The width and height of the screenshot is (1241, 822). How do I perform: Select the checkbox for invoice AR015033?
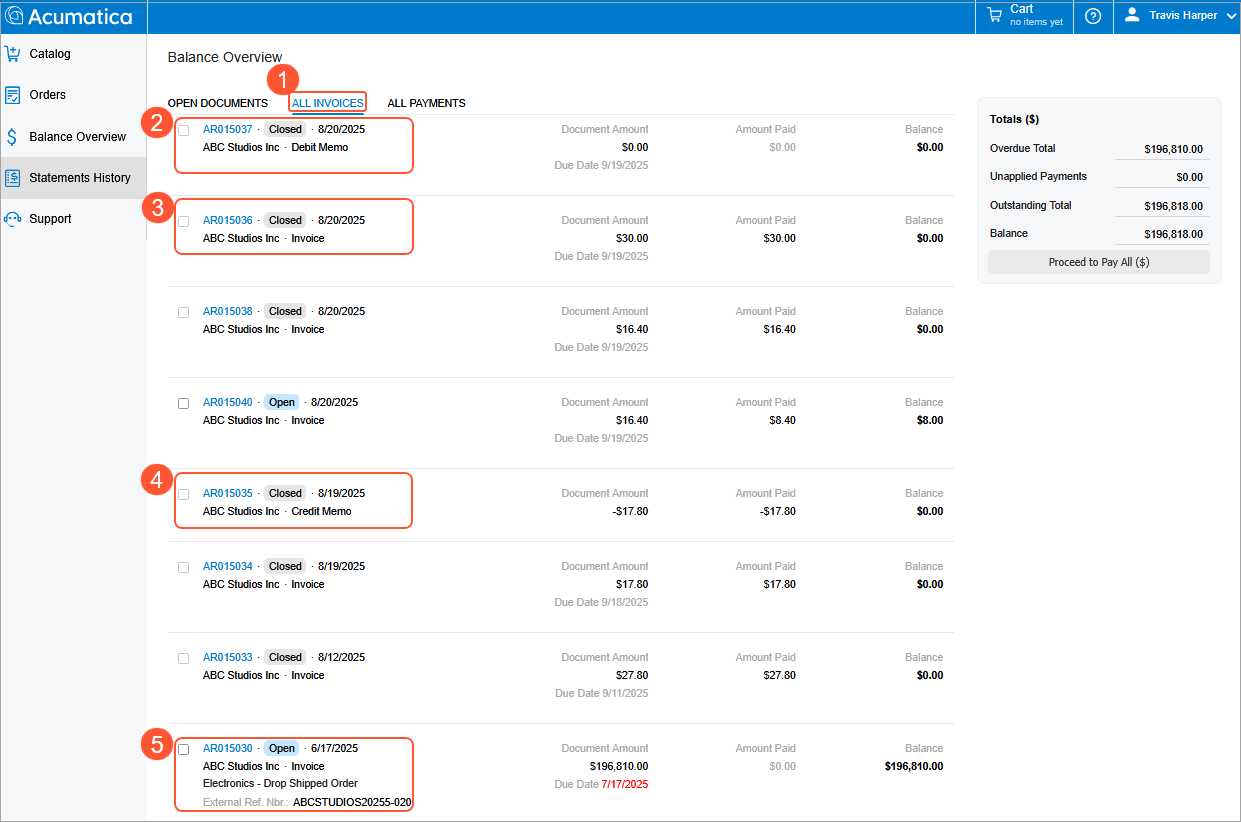click(x=183, y=658)
